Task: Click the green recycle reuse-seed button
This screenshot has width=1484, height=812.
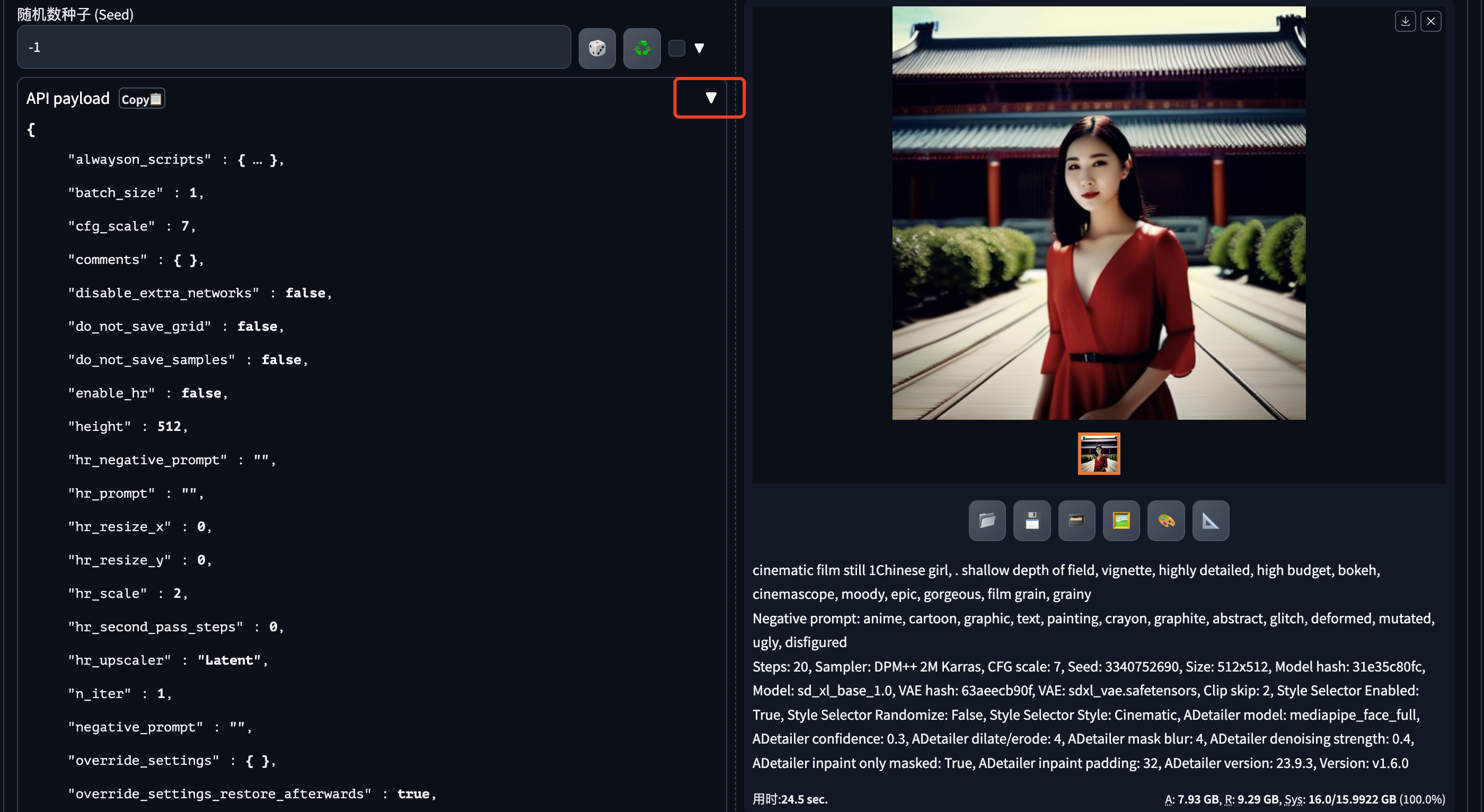Action: tap(642, 48)
